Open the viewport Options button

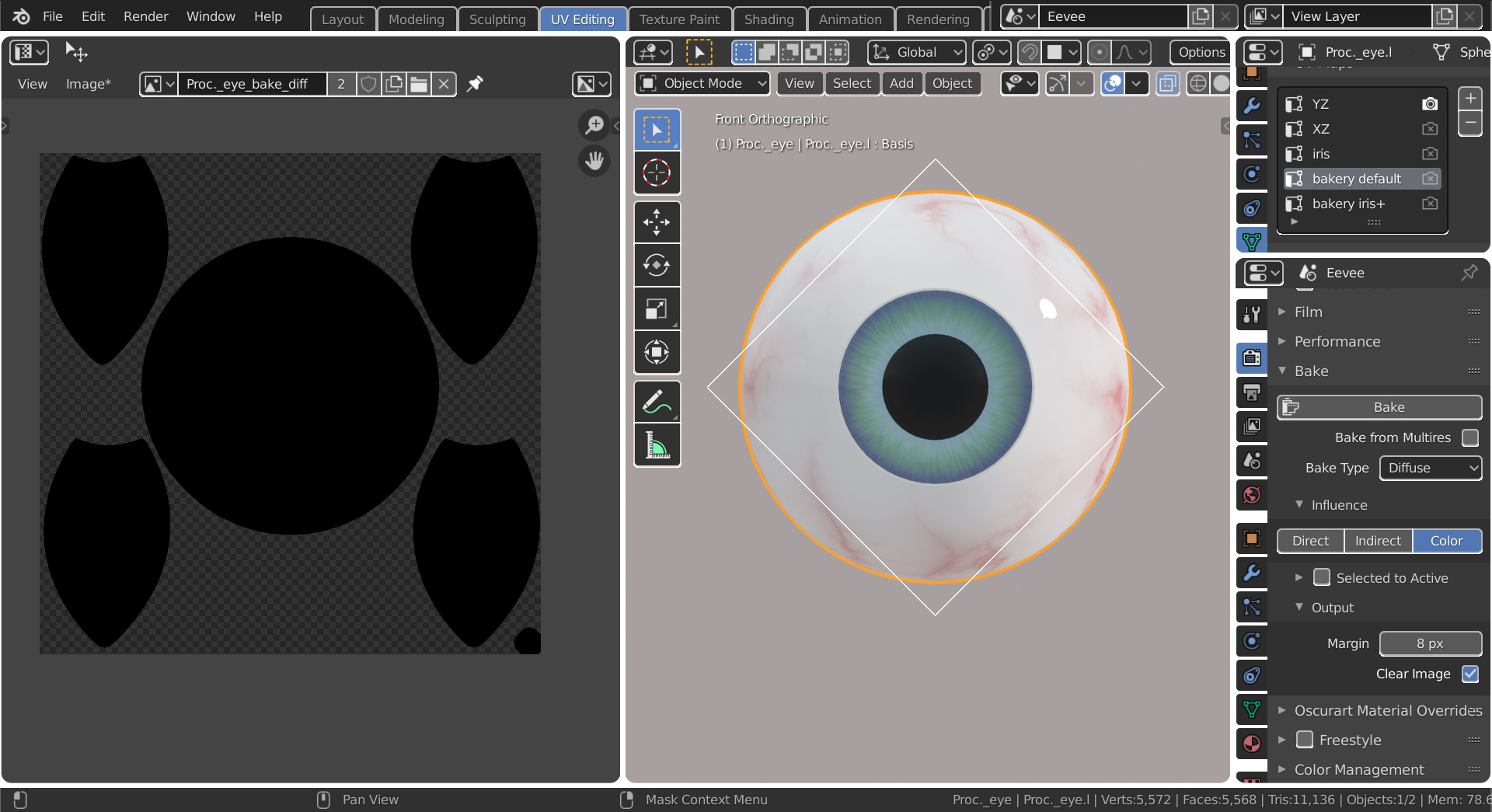[1201, 52]
